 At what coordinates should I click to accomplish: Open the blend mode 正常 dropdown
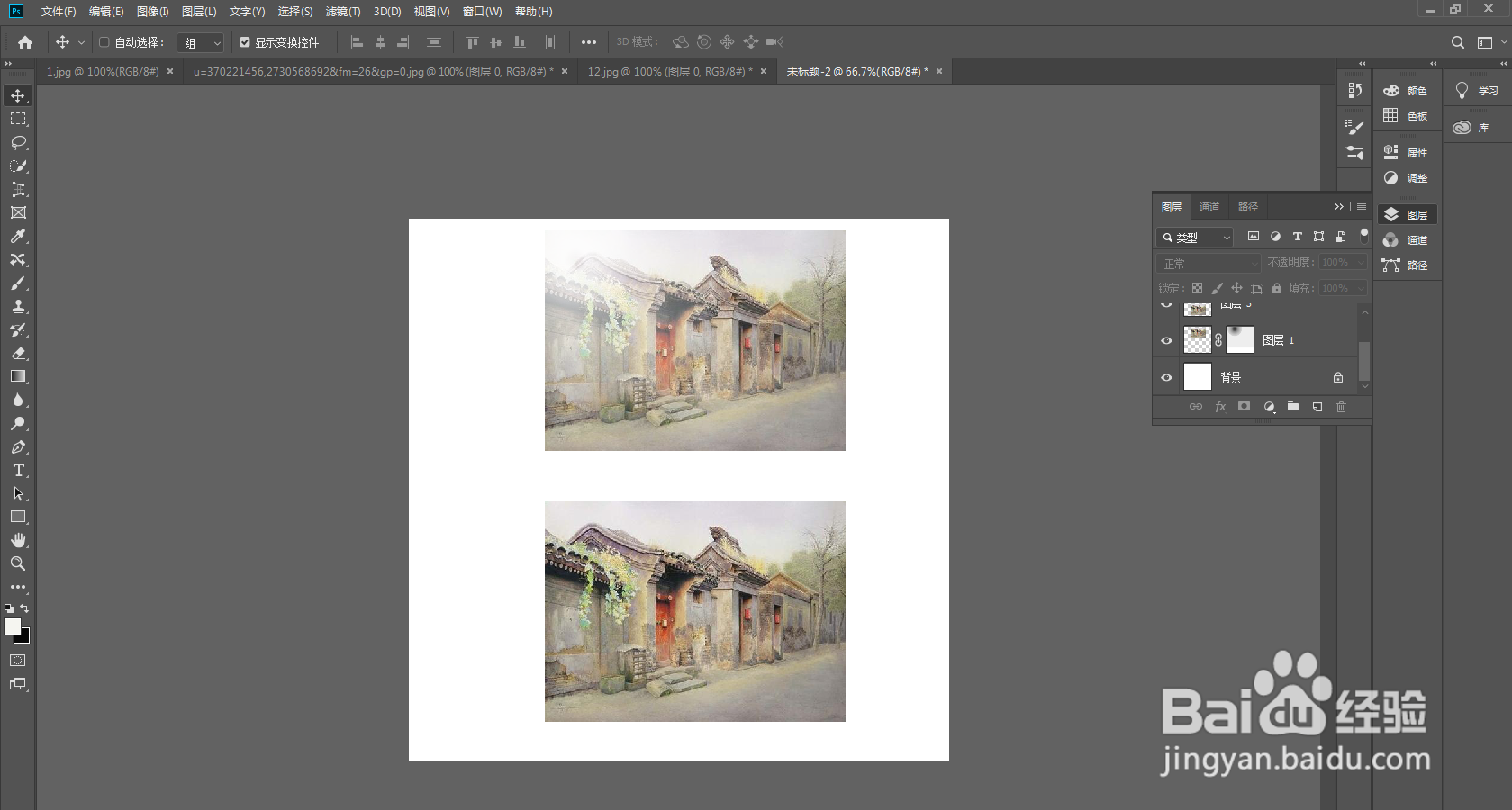(1209, 263)
